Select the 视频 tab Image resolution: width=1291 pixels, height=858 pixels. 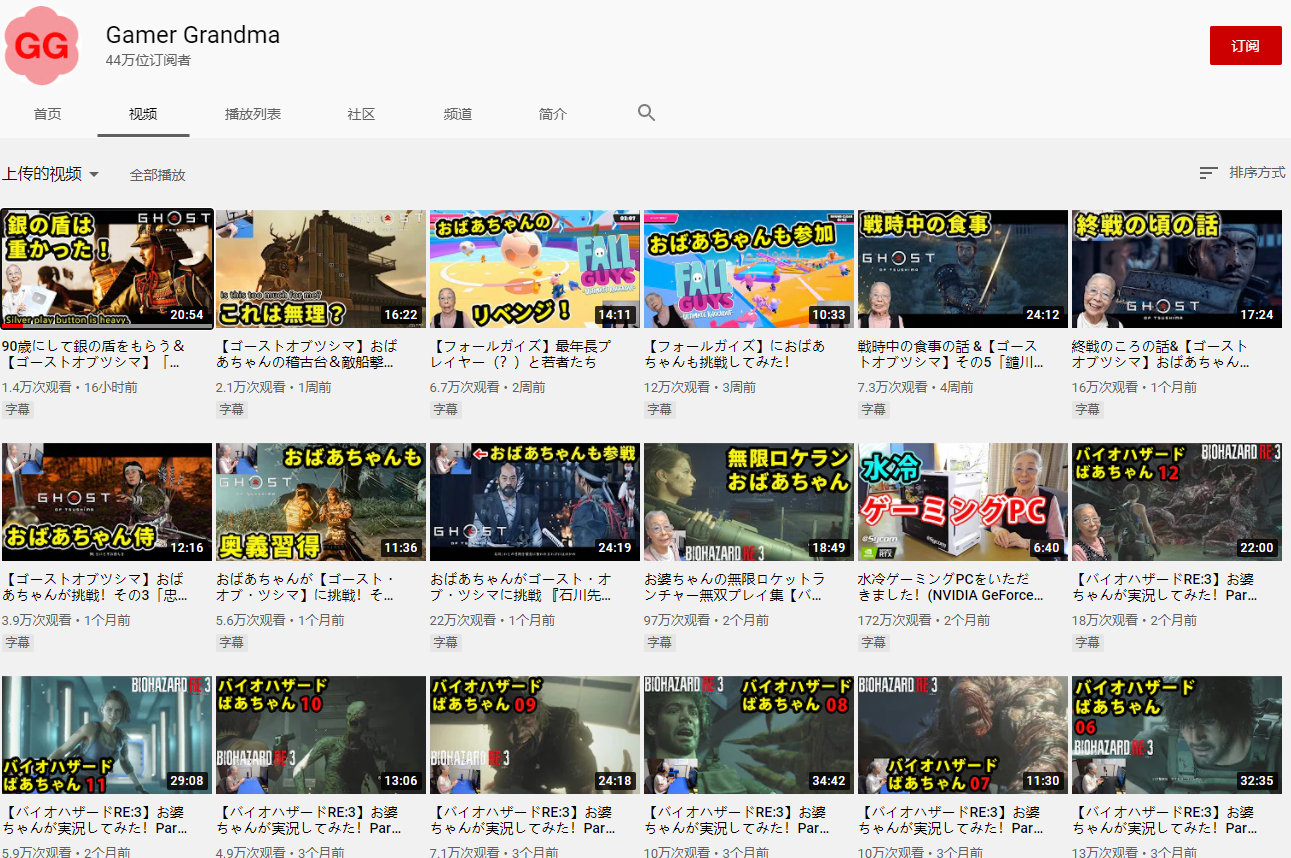[x=143, y=114]
